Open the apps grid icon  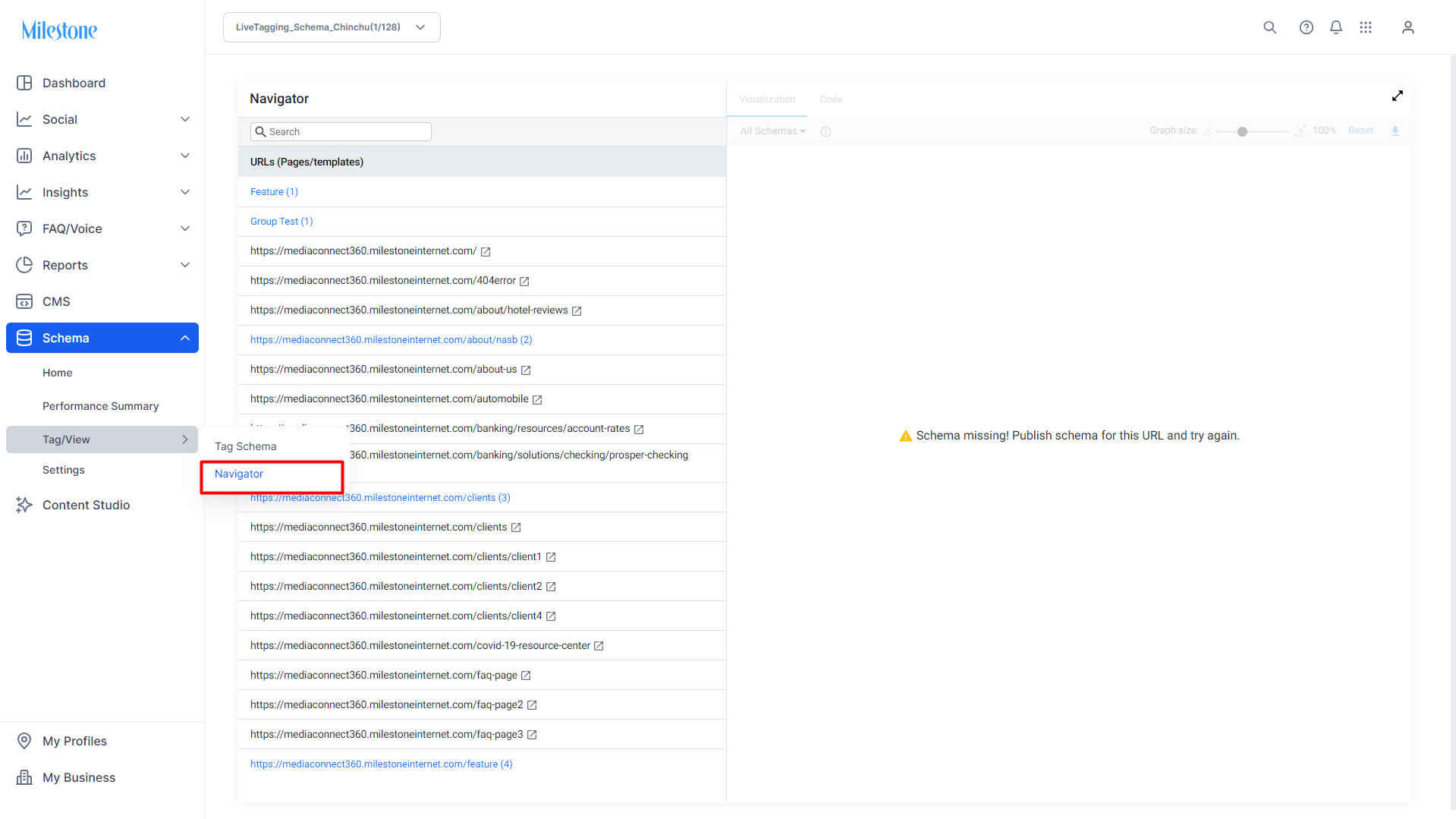point(1365,27)
